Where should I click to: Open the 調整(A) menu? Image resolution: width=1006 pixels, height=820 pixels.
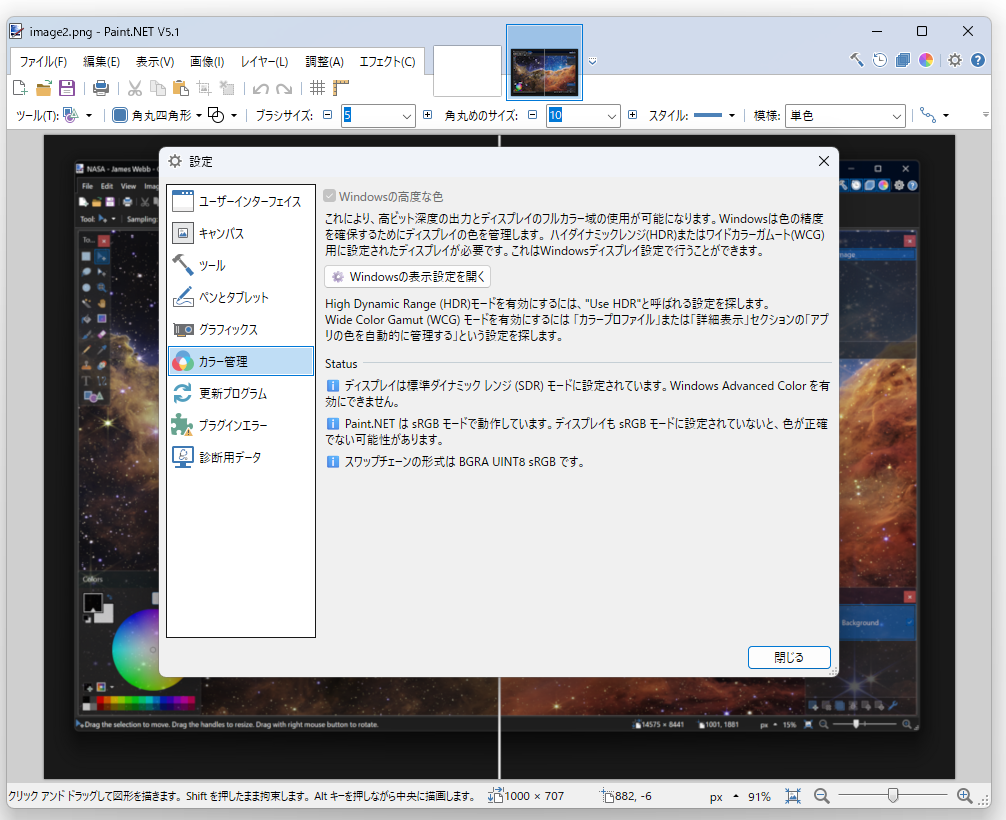pos(325,62)
